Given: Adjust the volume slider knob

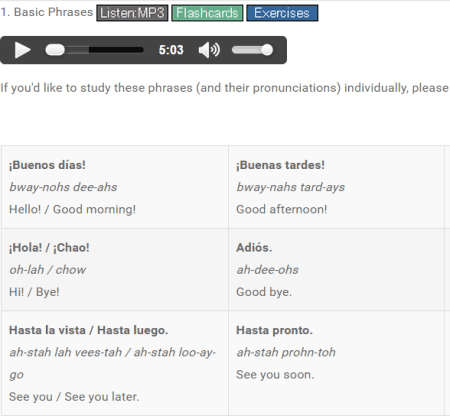Looking at the screenshot, I should click(267, 50).
